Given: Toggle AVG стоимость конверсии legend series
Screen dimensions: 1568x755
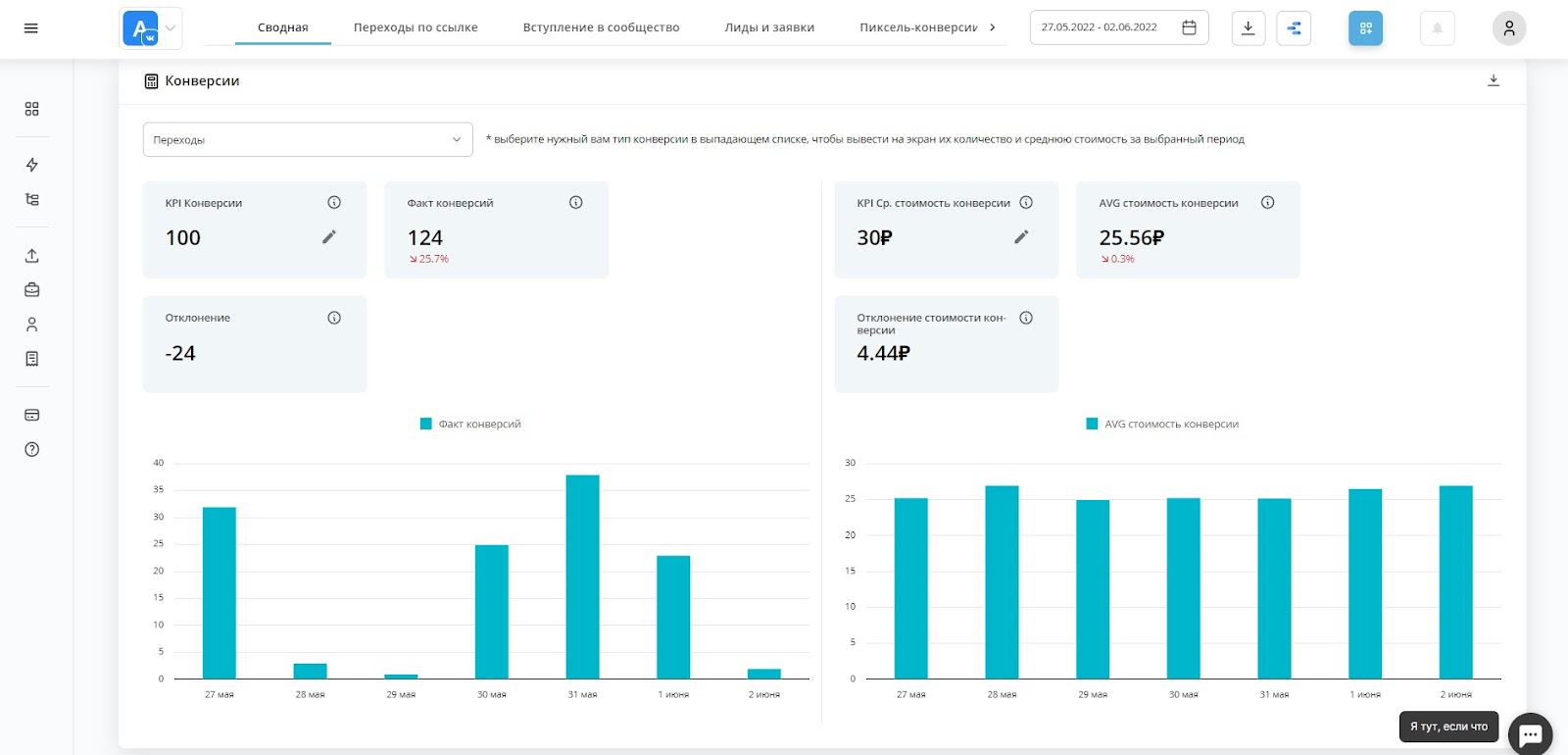Looking at the screenshot, I should pyautogui.click(x=1162, y=425).
